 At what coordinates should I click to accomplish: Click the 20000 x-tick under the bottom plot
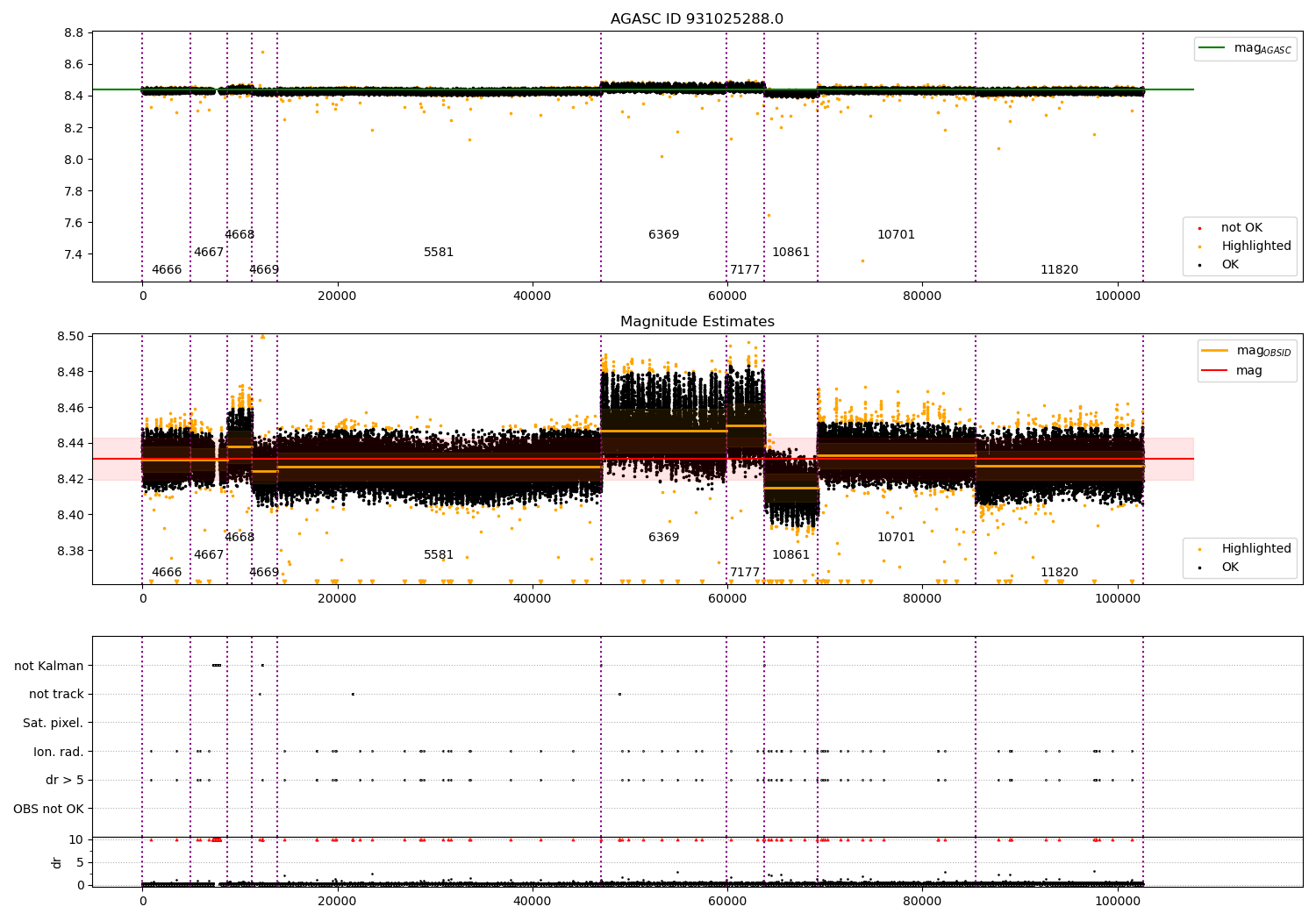337,902
